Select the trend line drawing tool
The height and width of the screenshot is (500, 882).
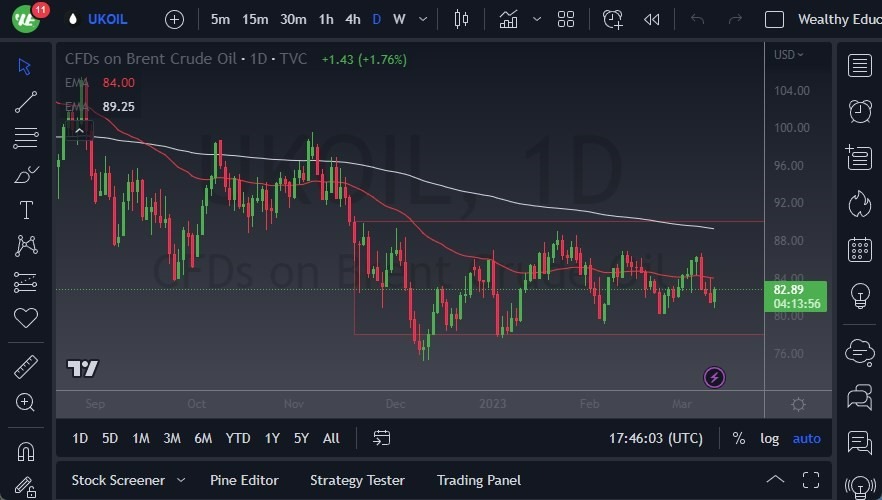pyautogui.click(x=26, y=101)
